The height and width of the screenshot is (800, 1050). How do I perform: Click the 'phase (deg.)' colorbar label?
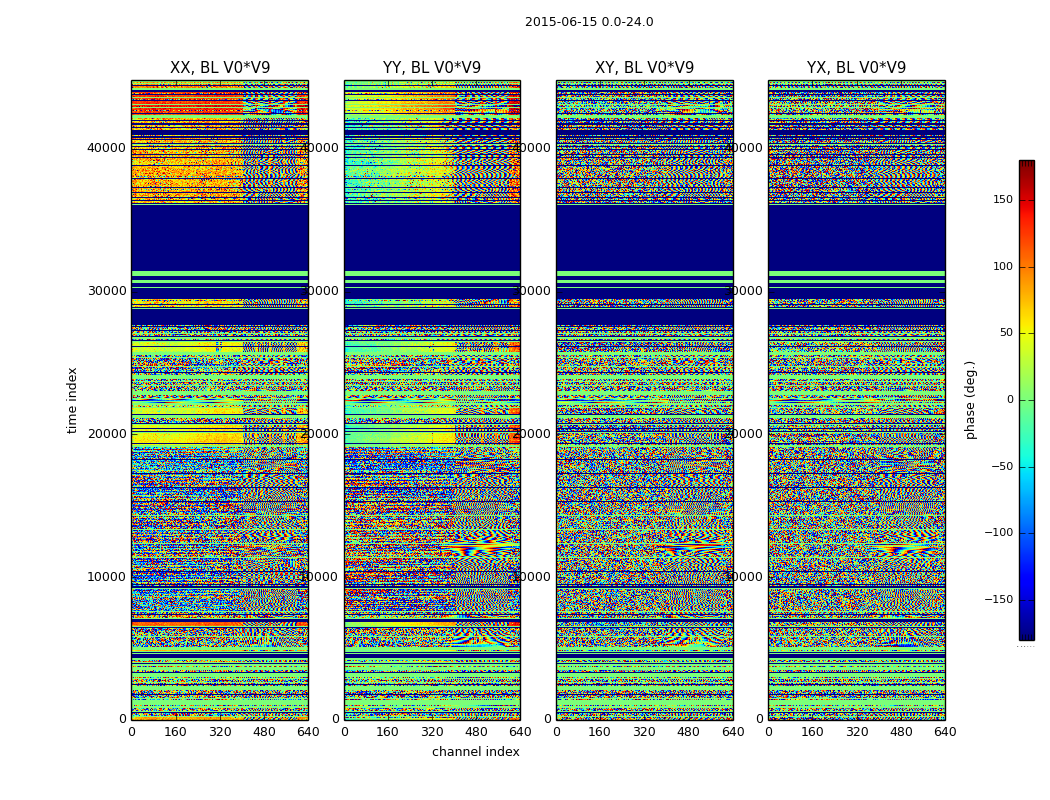(x=970, y=400)
